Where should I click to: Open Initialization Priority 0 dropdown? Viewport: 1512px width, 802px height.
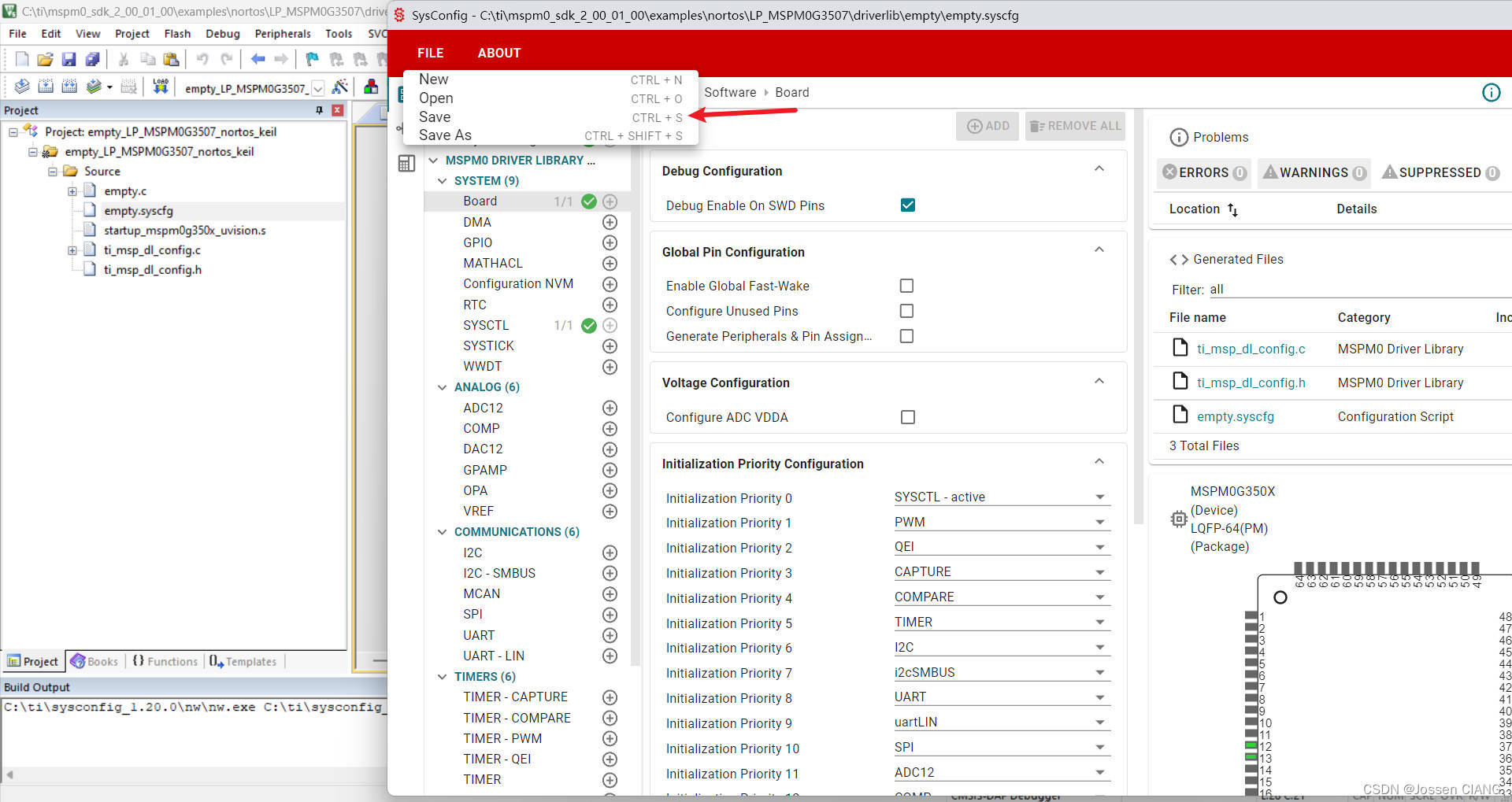pyautogui.click(x=1002, y=497)
